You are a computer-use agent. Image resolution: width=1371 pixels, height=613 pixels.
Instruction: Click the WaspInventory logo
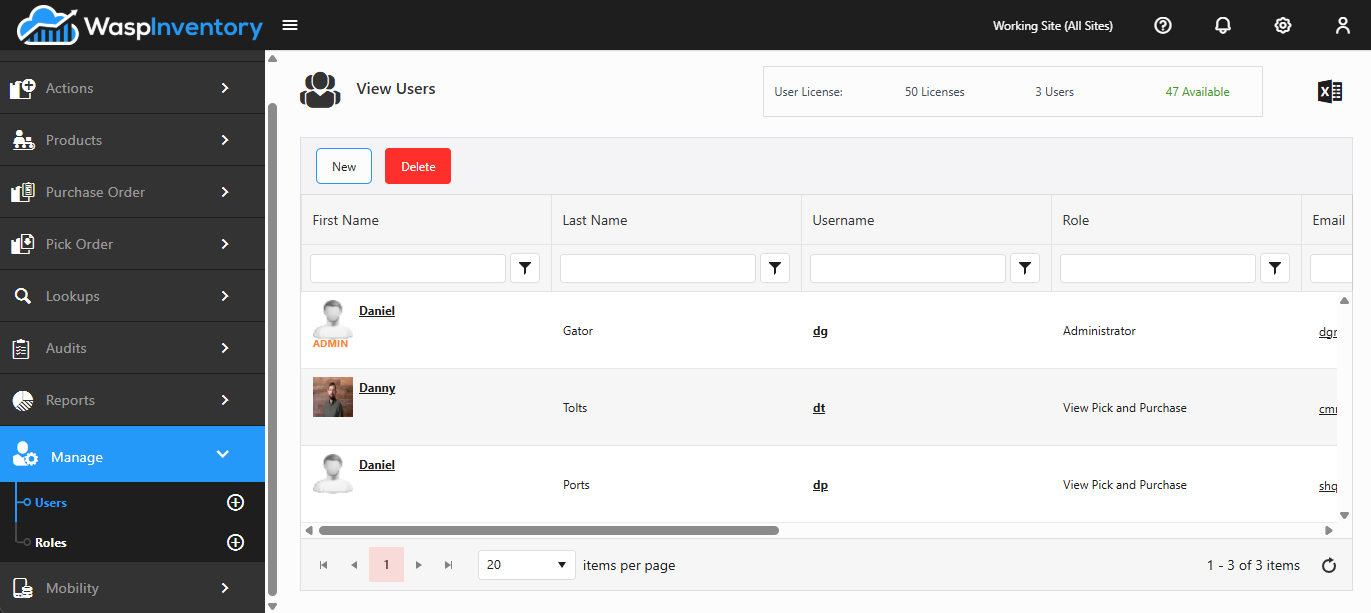tap(139, 25)
